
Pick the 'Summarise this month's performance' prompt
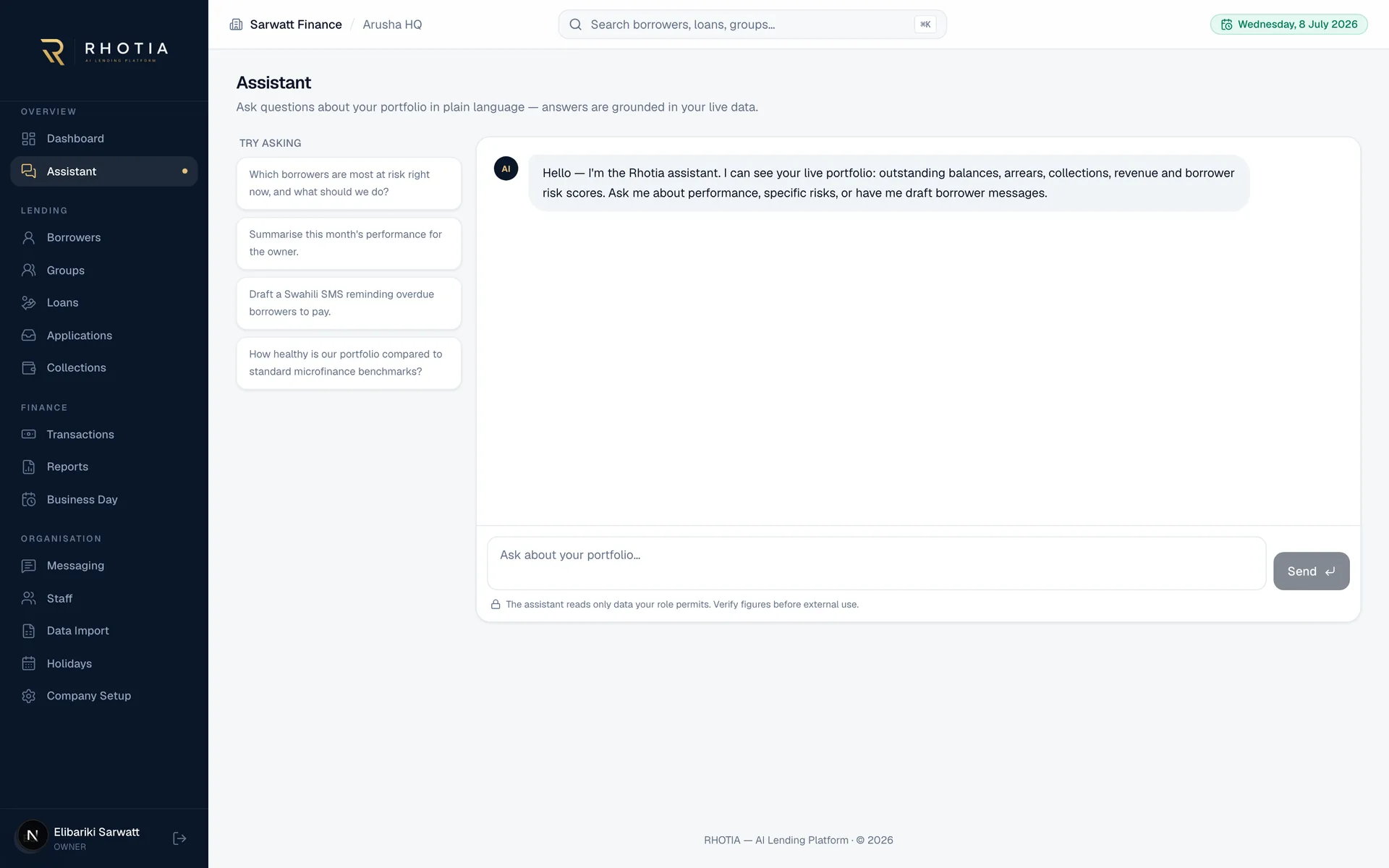[x=349, y=243]
